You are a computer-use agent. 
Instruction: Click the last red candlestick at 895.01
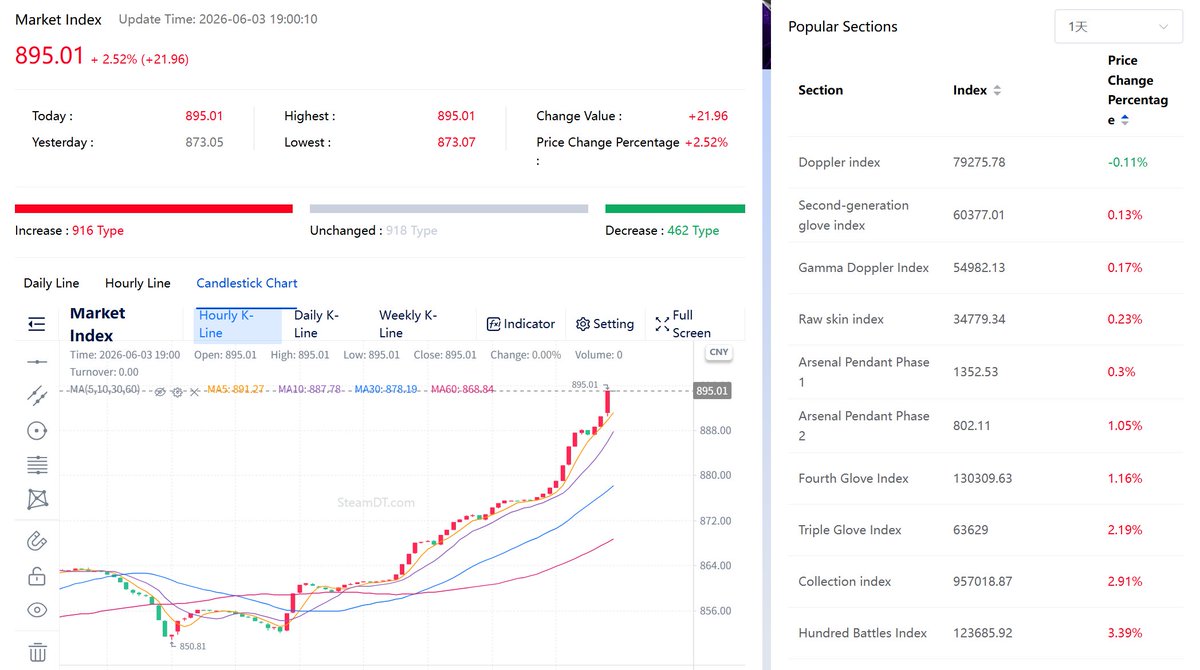(x=607, y=400)
